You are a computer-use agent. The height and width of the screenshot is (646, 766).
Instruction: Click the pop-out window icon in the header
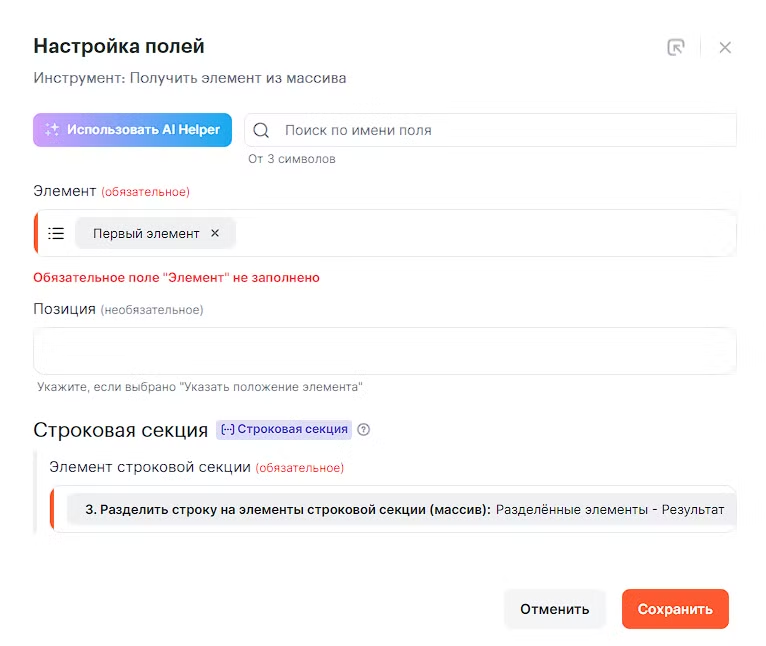click(676, 47)
